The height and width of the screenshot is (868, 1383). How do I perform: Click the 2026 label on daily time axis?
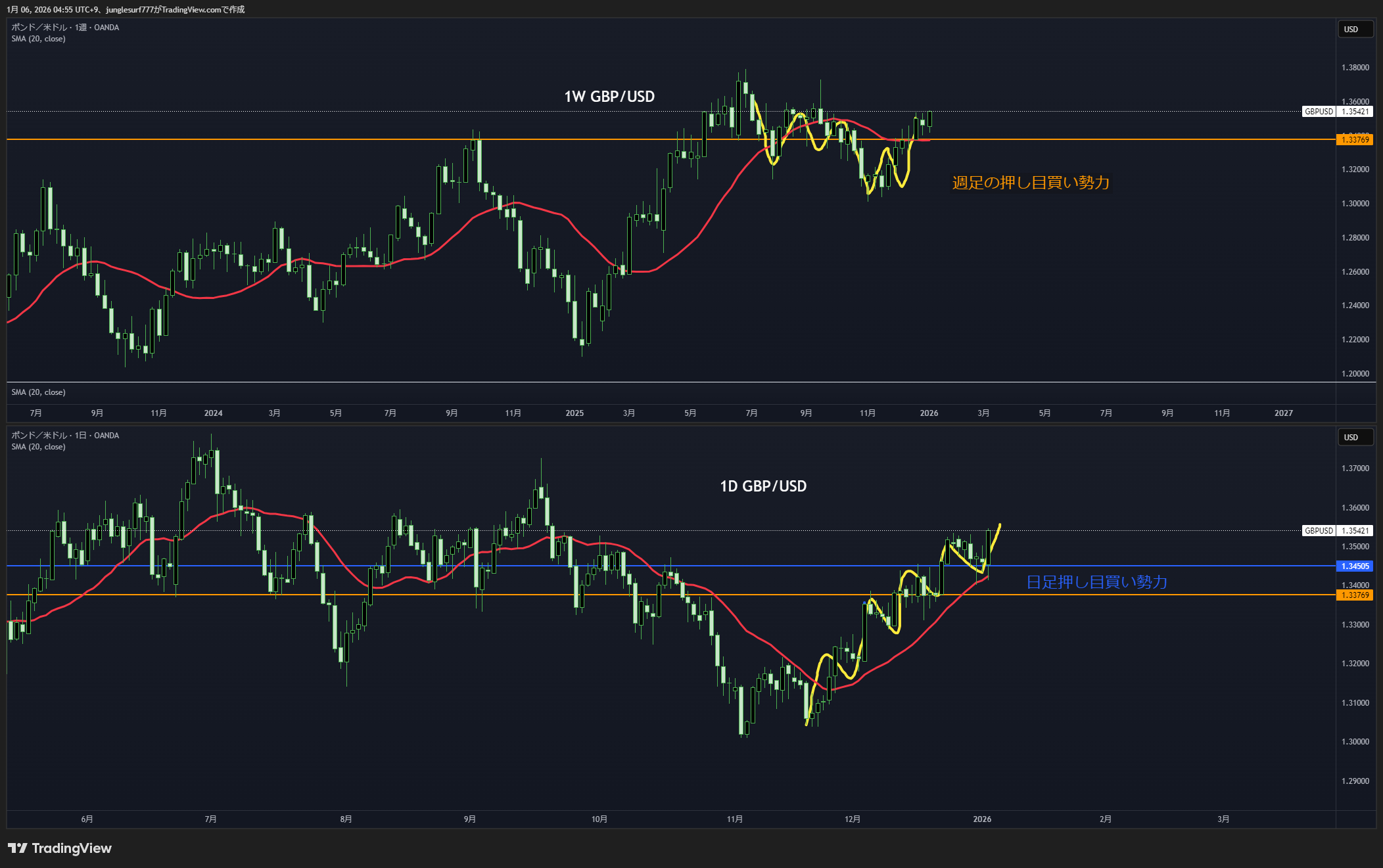point(982,819)
